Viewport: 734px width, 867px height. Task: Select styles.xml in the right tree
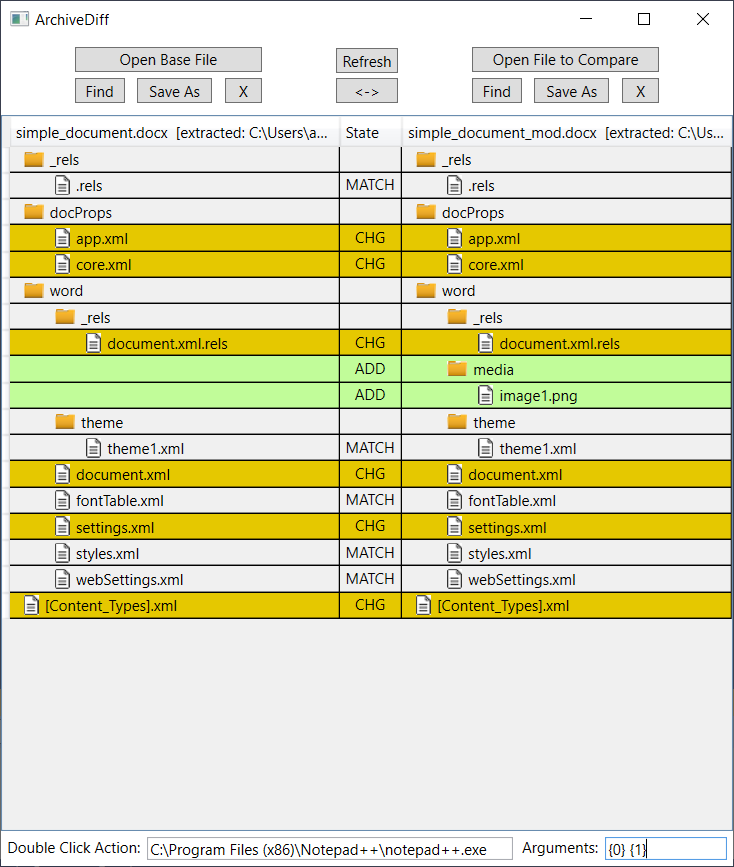point(499,554)
